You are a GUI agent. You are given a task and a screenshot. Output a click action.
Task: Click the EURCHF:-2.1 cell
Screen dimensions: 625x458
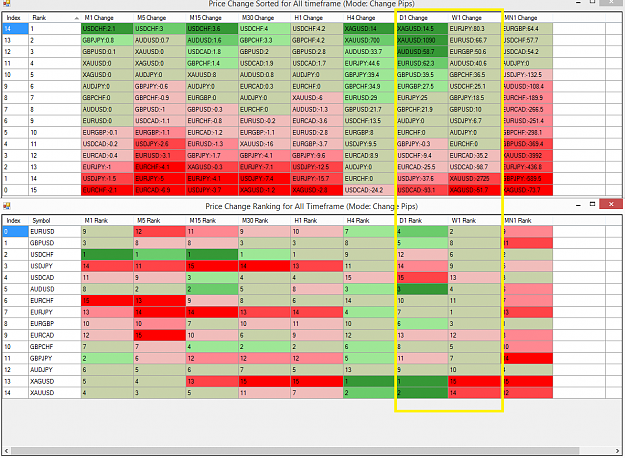pyautogui.click(x=107, y=190)
